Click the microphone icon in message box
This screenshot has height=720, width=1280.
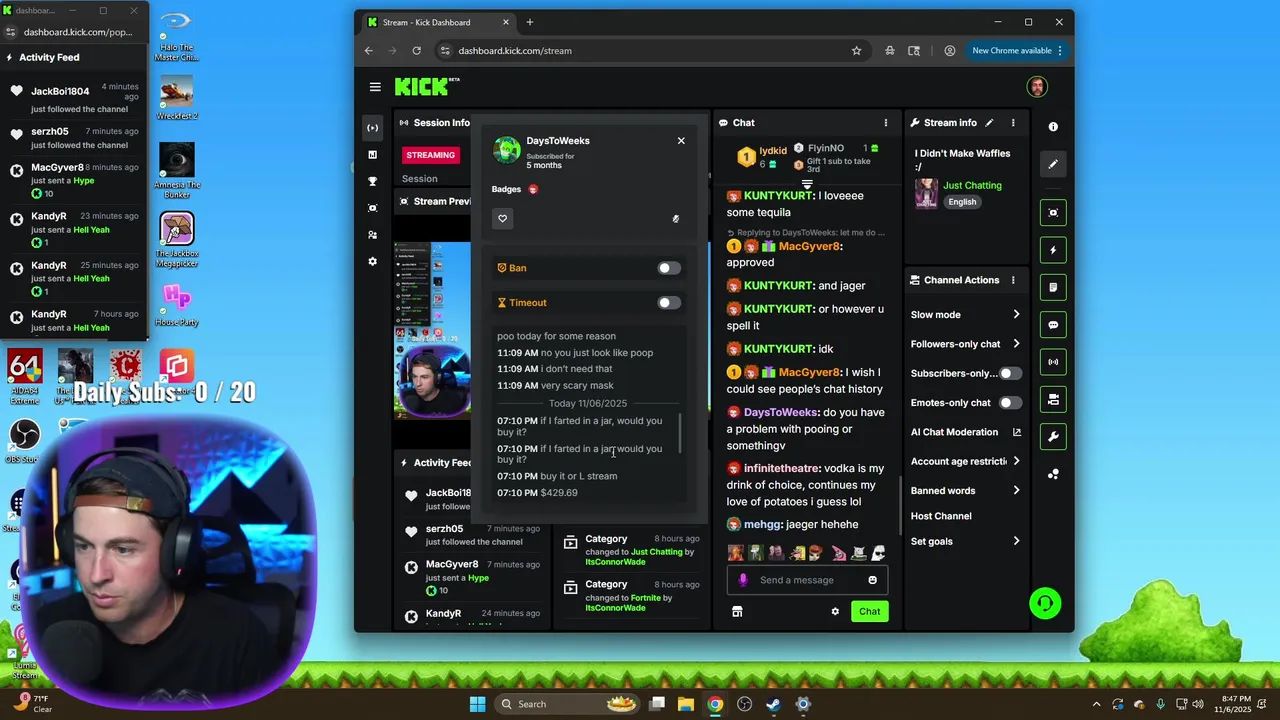pos(742,580)
